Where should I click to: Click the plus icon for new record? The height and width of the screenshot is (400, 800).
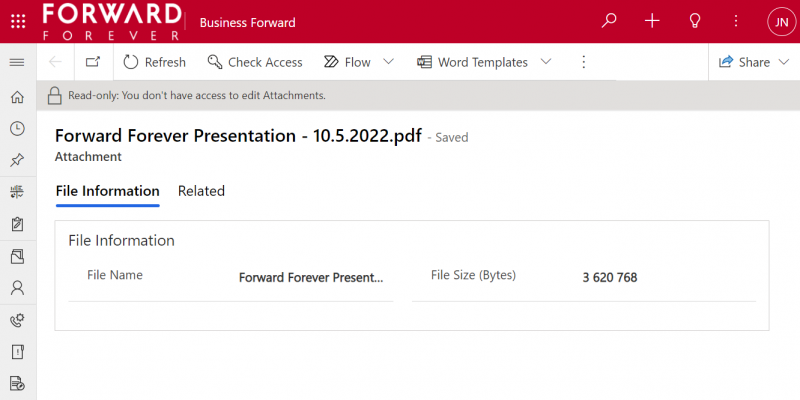click(652, 21)
